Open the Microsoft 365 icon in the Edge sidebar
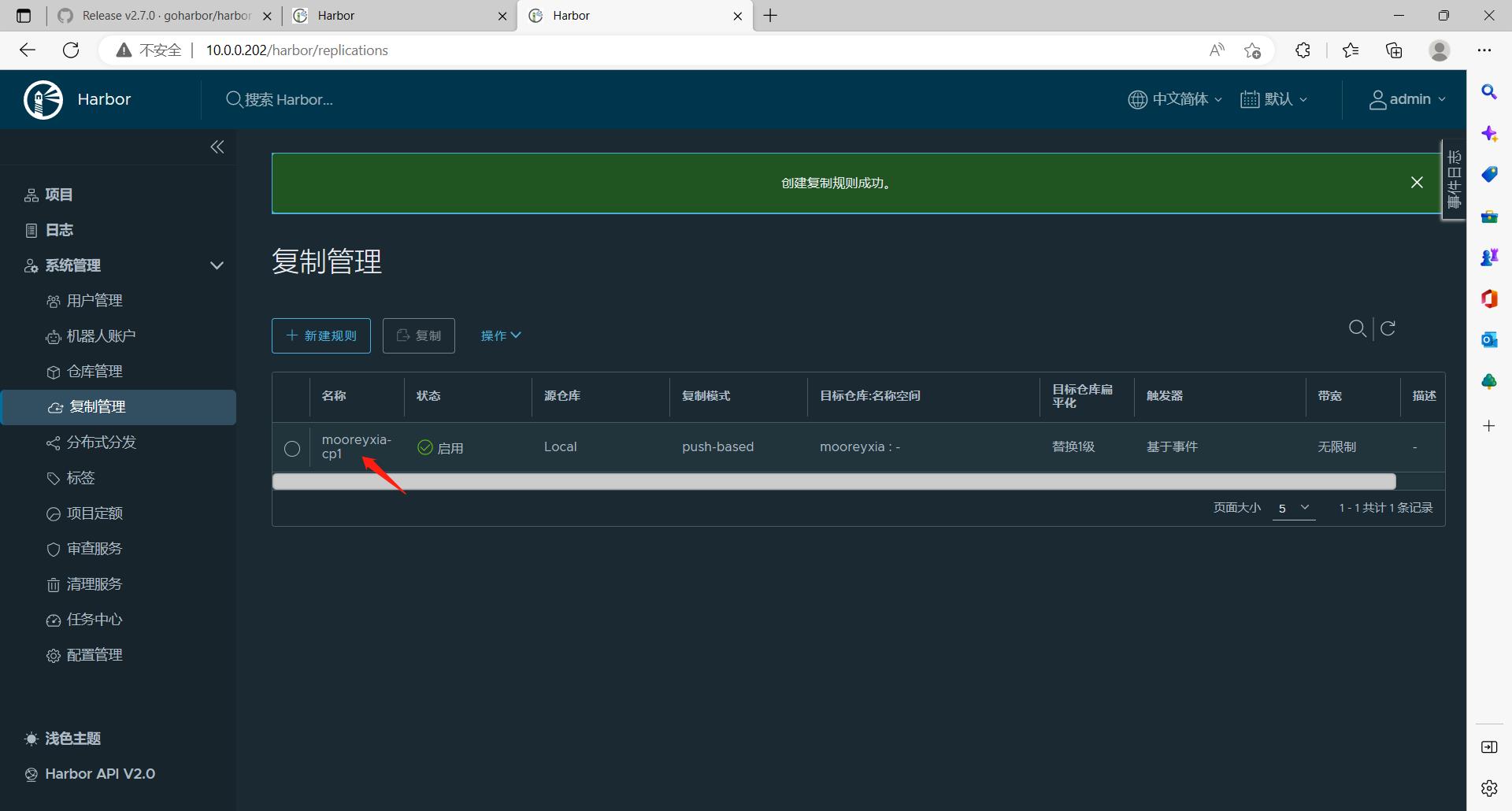The image size is (1512, 811). (1489, 298)
